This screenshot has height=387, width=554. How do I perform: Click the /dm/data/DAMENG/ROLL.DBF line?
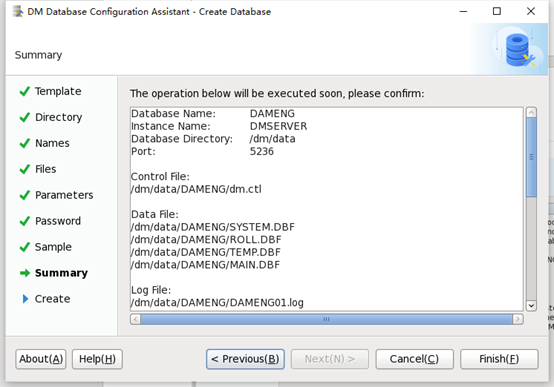point(206,240)
